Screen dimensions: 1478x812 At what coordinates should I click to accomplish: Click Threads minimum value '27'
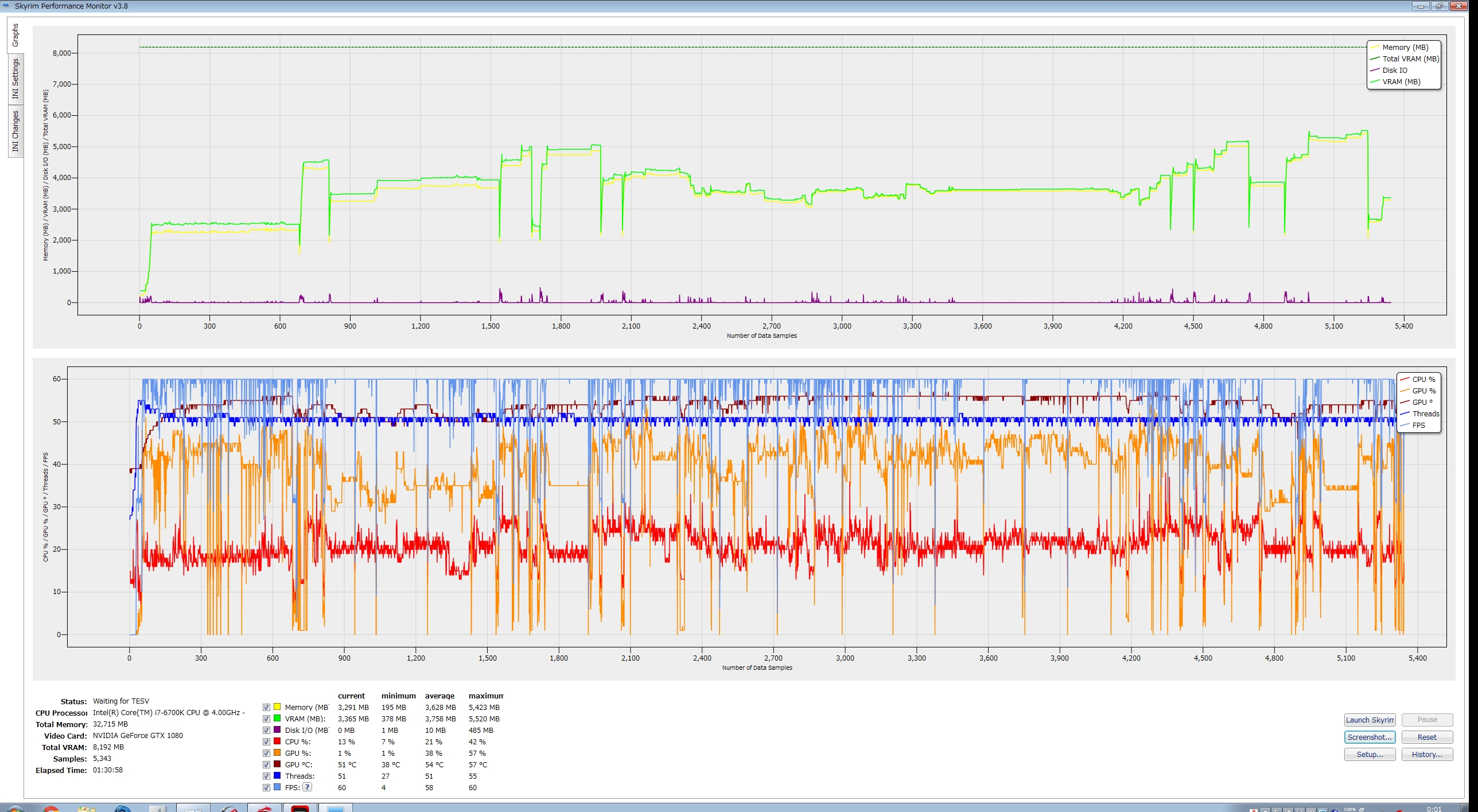[386, 776]
